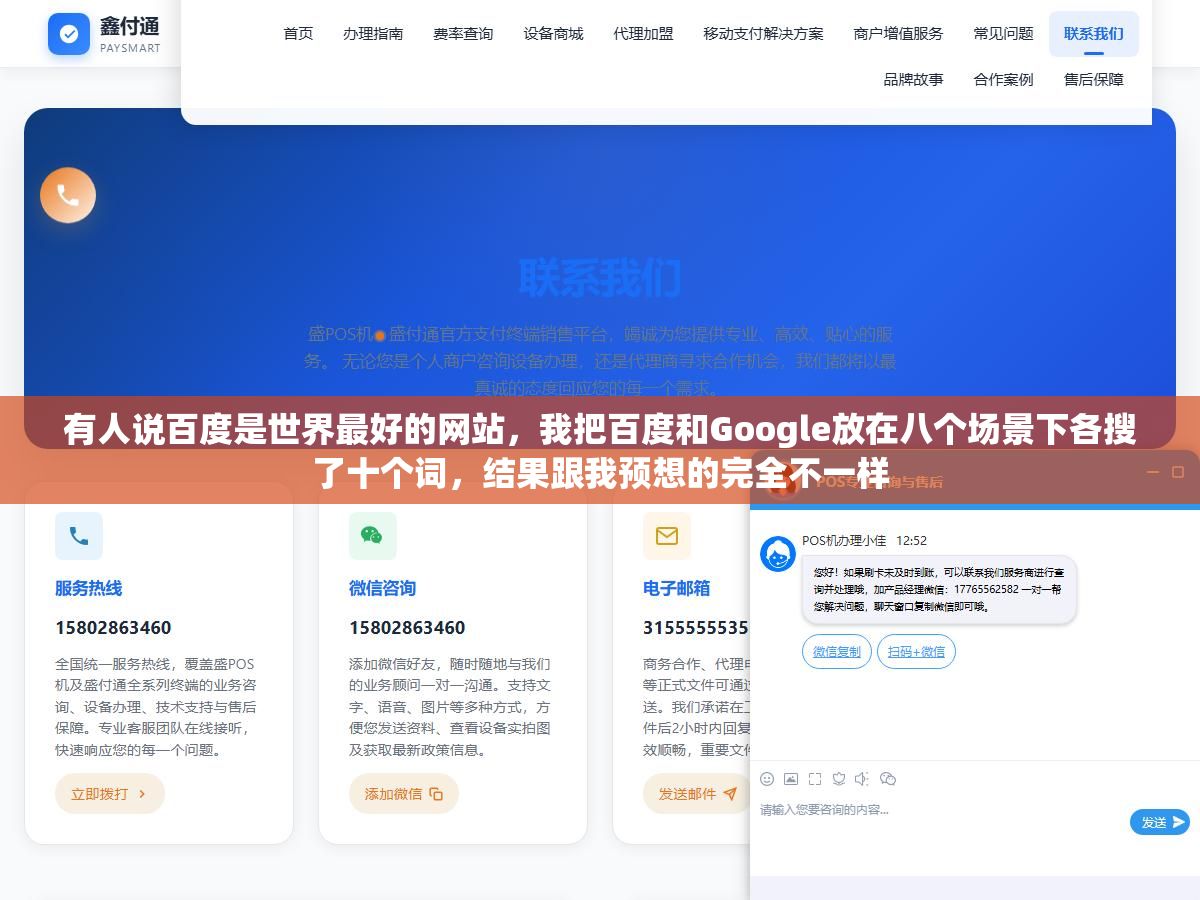The image size is (1200, 900).
Task: Click the green WeChat icon above 微信咨询
Action: [x=372, y=536]
